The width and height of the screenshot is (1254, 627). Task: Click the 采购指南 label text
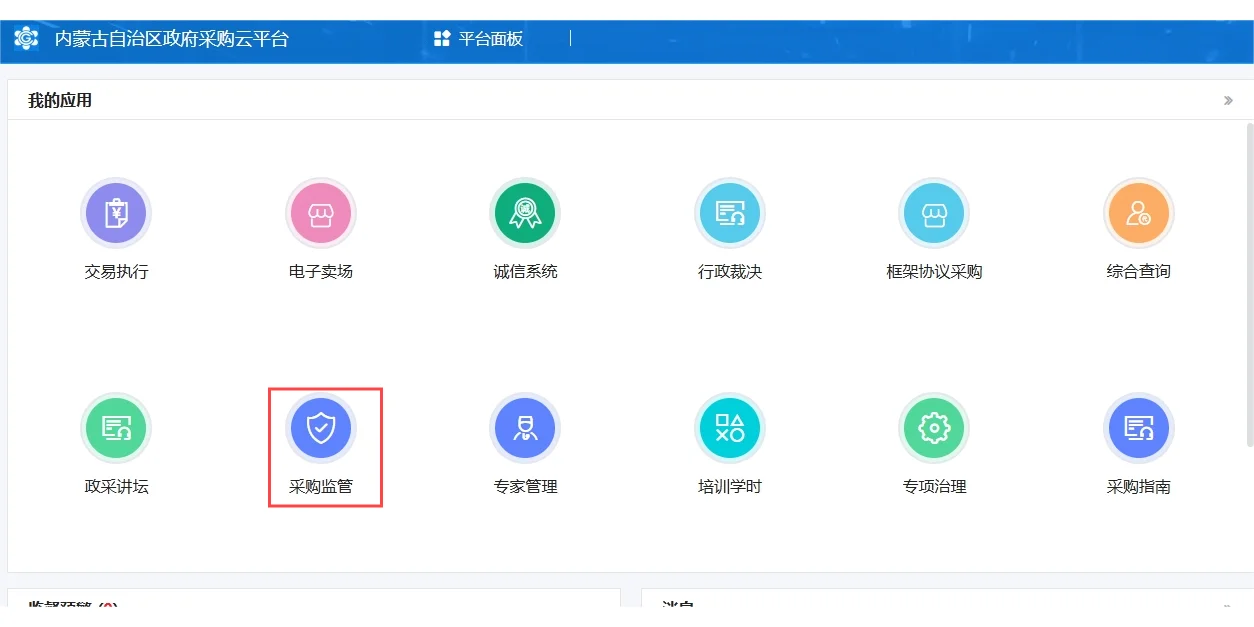click(1139, 487)
